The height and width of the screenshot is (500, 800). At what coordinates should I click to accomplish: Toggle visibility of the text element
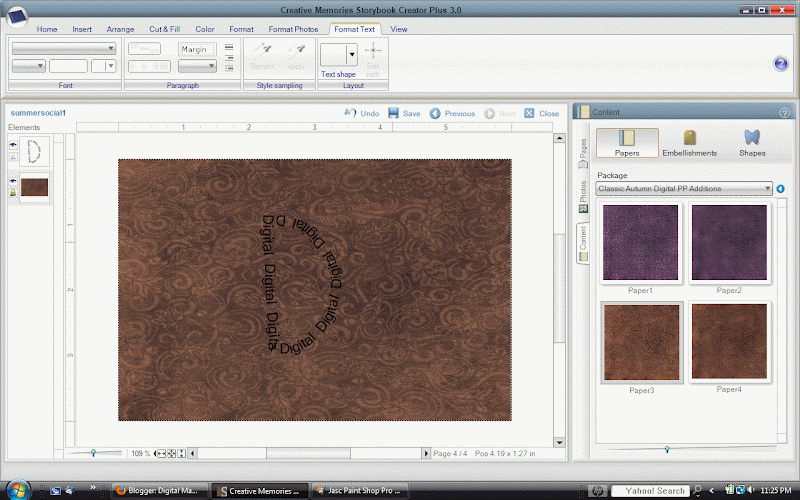tap(14, 145)
